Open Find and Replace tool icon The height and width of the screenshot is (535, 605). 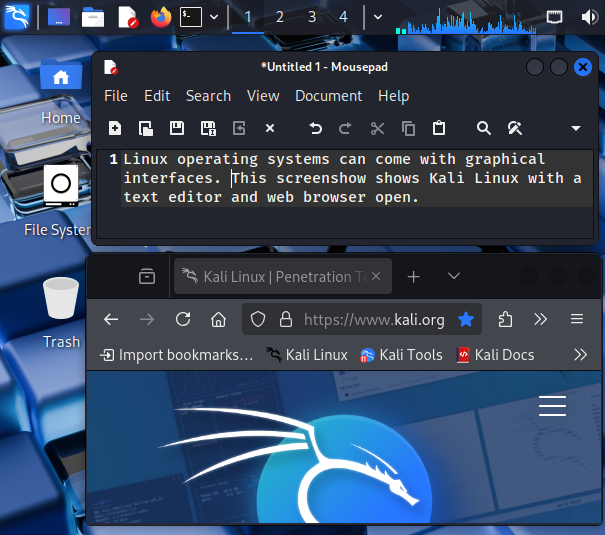tap(515, 128)
